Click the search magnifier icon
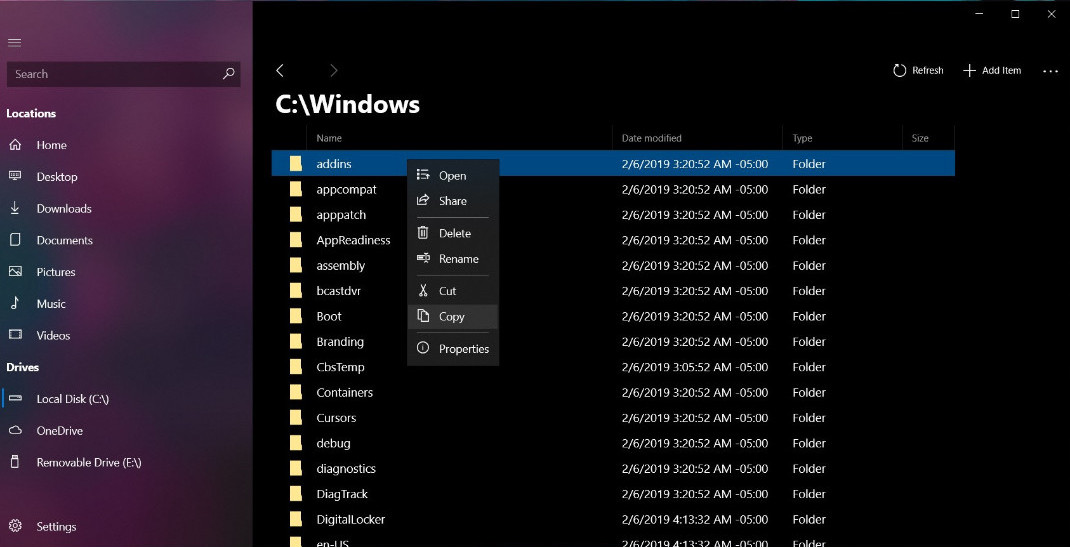This screenshot has width=1070, height=547. coord(229,74)
